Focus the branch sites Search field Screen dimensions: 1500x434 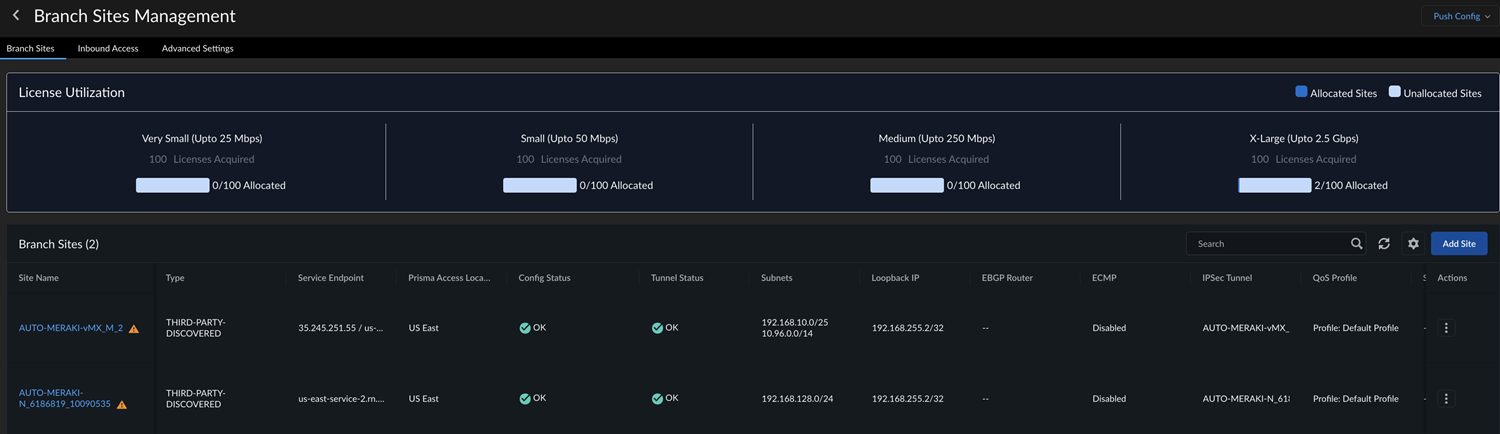click(x=1265, y=244)
